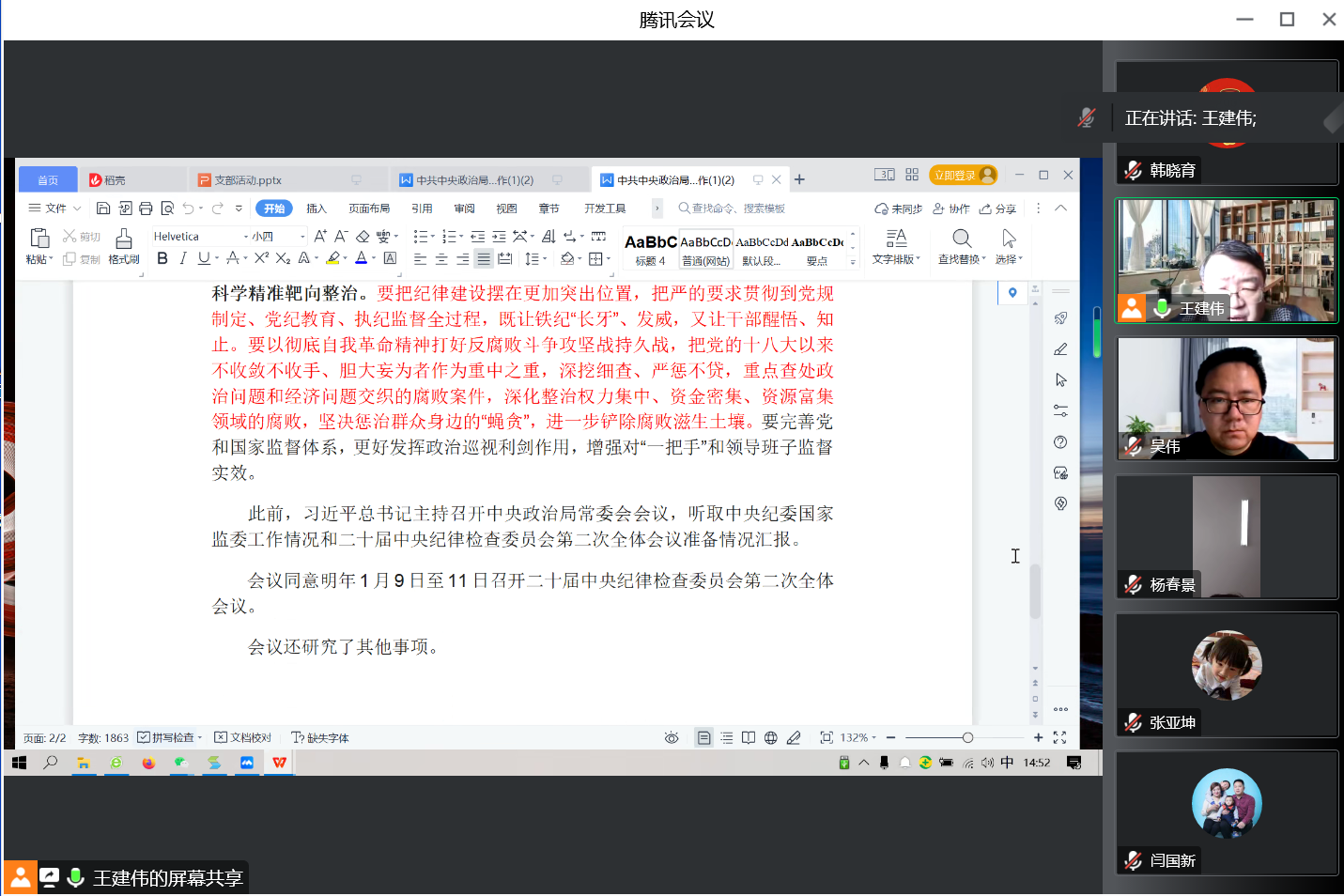1344x896 pixels.
Task: Click the 立即登录 login button
Action: pyautogui.click(x=956, y=174)
